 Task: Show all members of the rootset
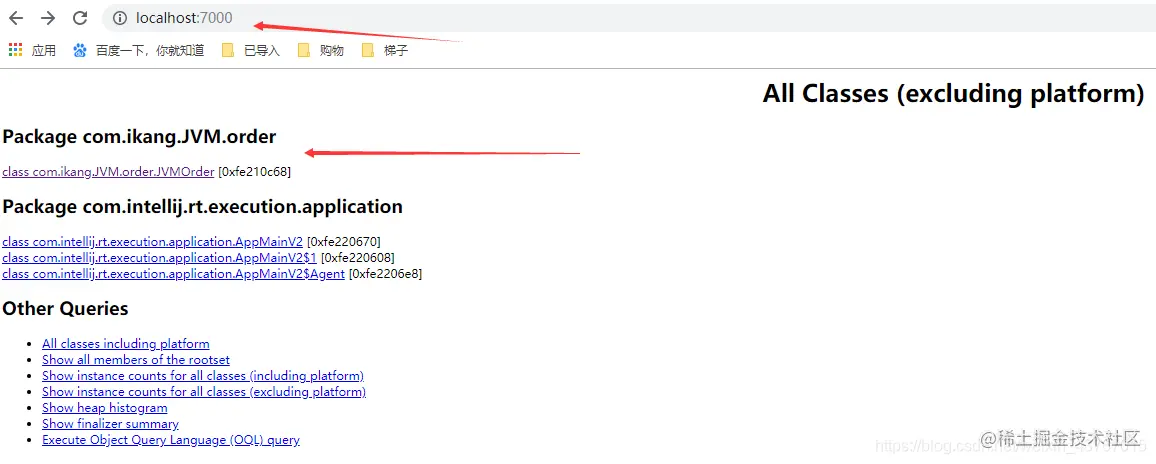point(136,360)
